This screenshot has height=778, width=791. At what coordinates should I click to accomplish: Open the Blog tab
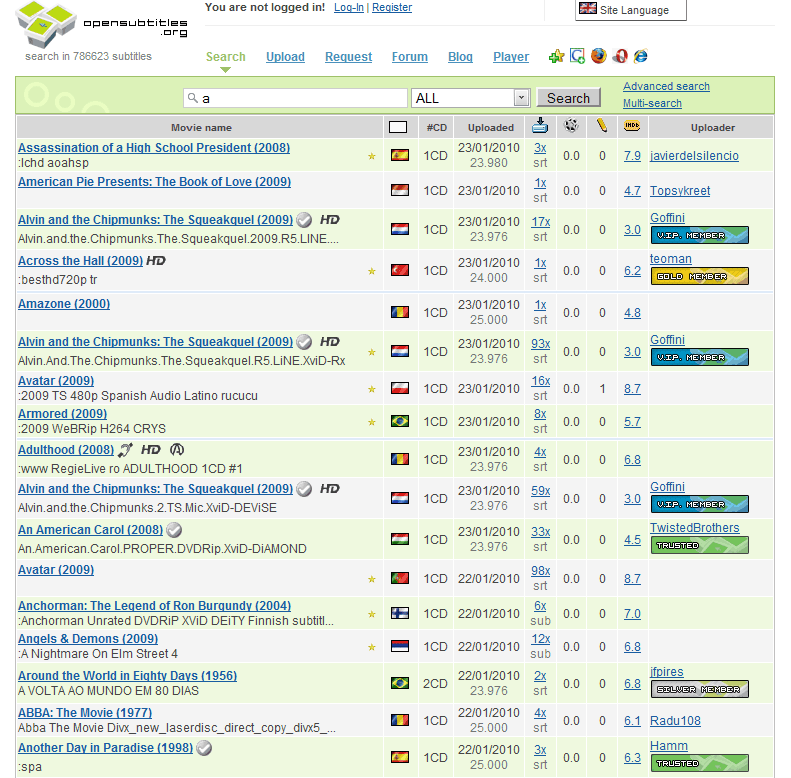pos(460,57)
